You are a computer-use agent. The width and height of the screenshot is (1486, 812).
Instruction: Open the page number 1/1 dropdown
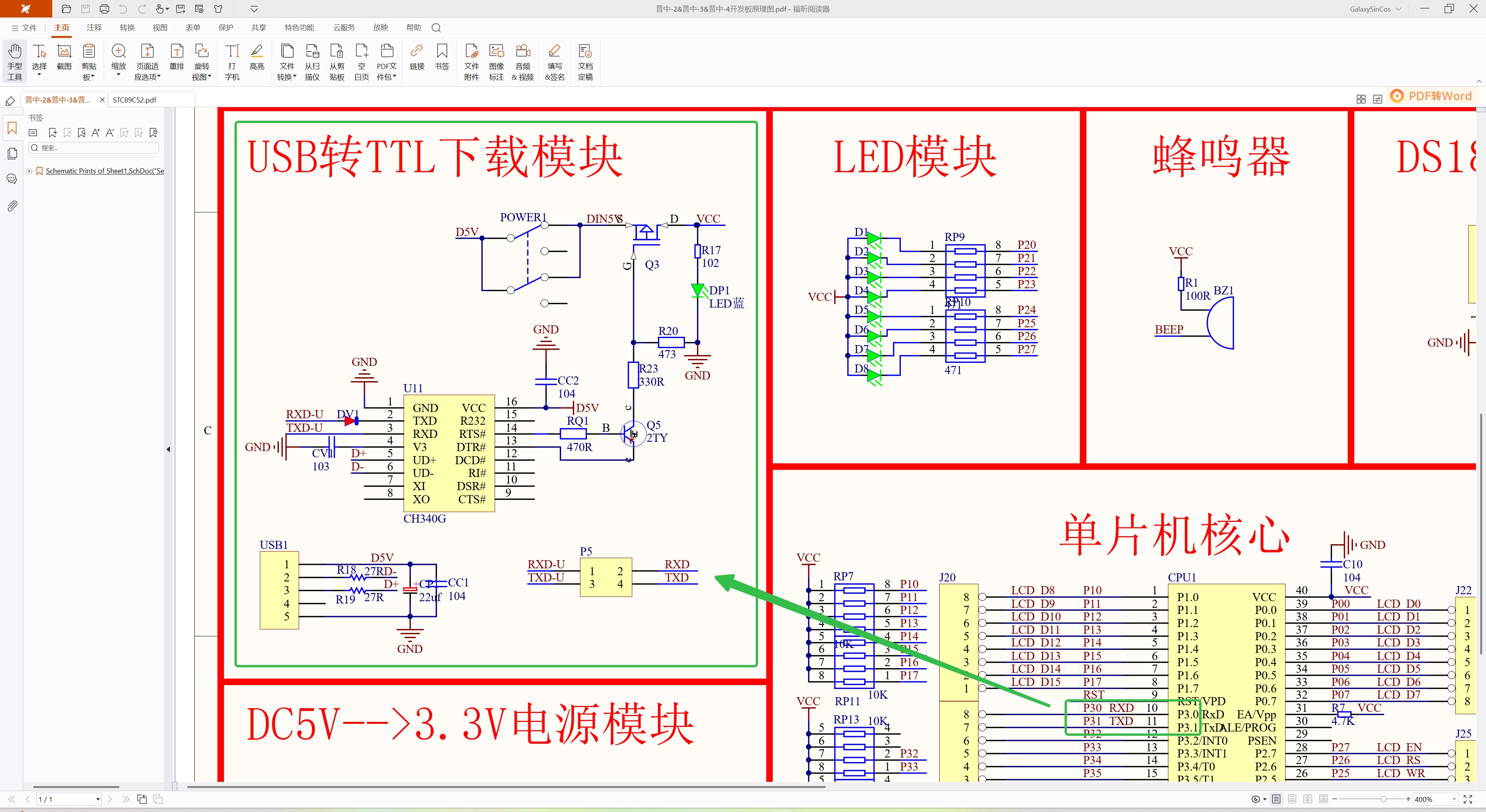coord(98,799)
